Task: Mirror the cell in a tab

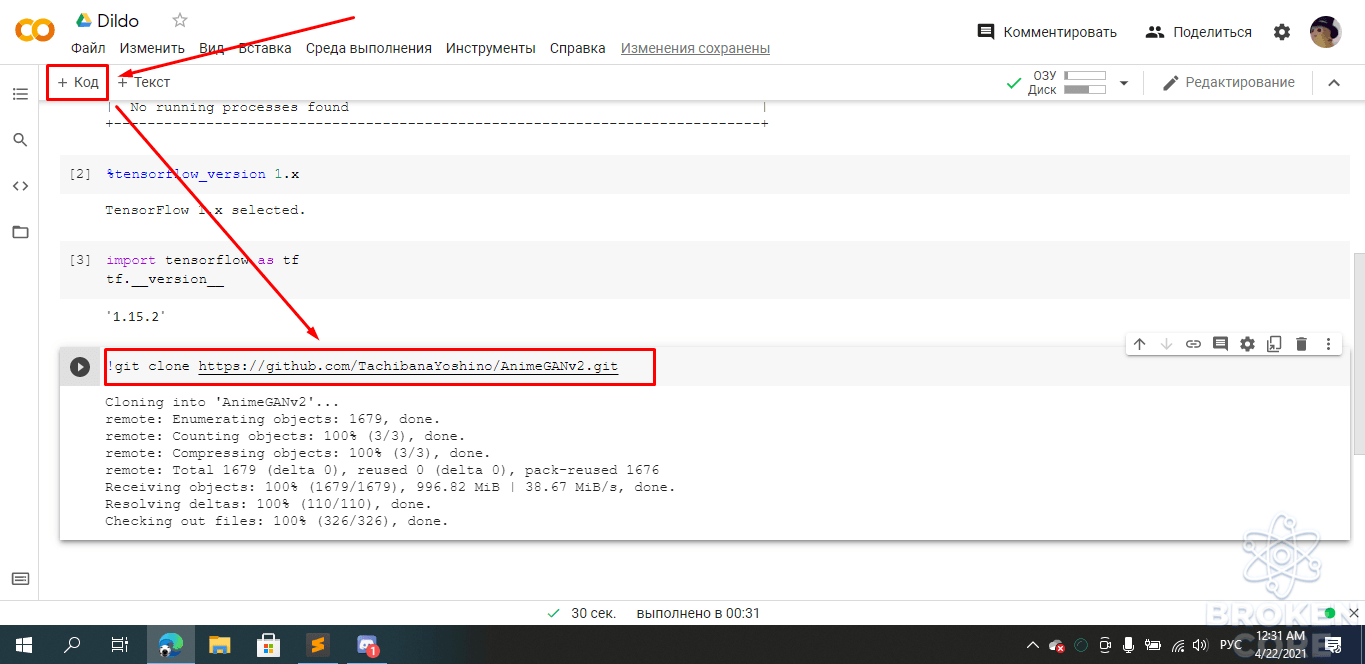Action: click(x=1274, y=344)
